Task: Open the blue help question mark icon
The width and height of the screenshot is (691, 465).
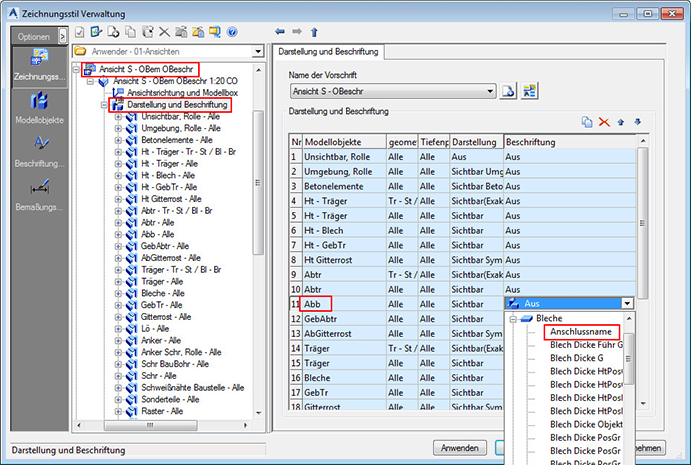Action: 232,32
